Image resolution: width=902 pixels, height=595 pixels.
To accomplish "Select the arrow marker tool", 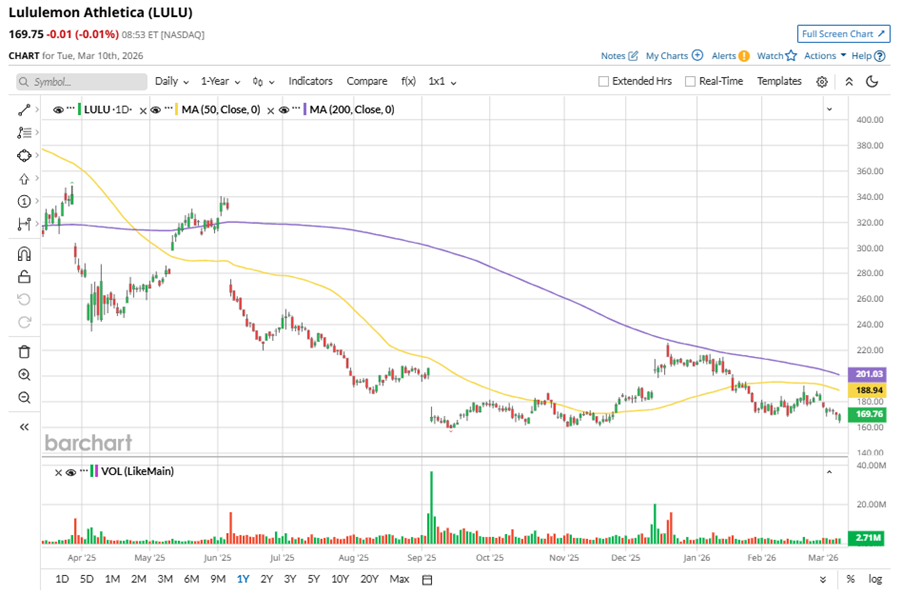I will pyautogui.click(x=24, y=179).
